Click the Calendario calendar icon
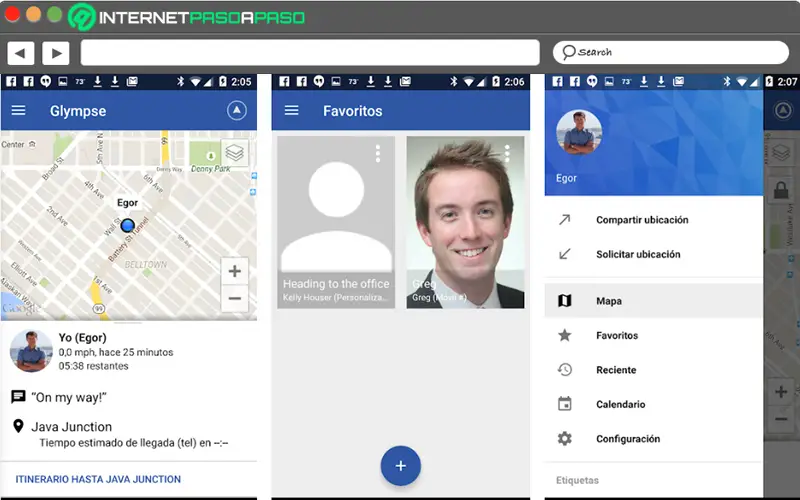This screenshot has width=800, height=500. point(564,404)
